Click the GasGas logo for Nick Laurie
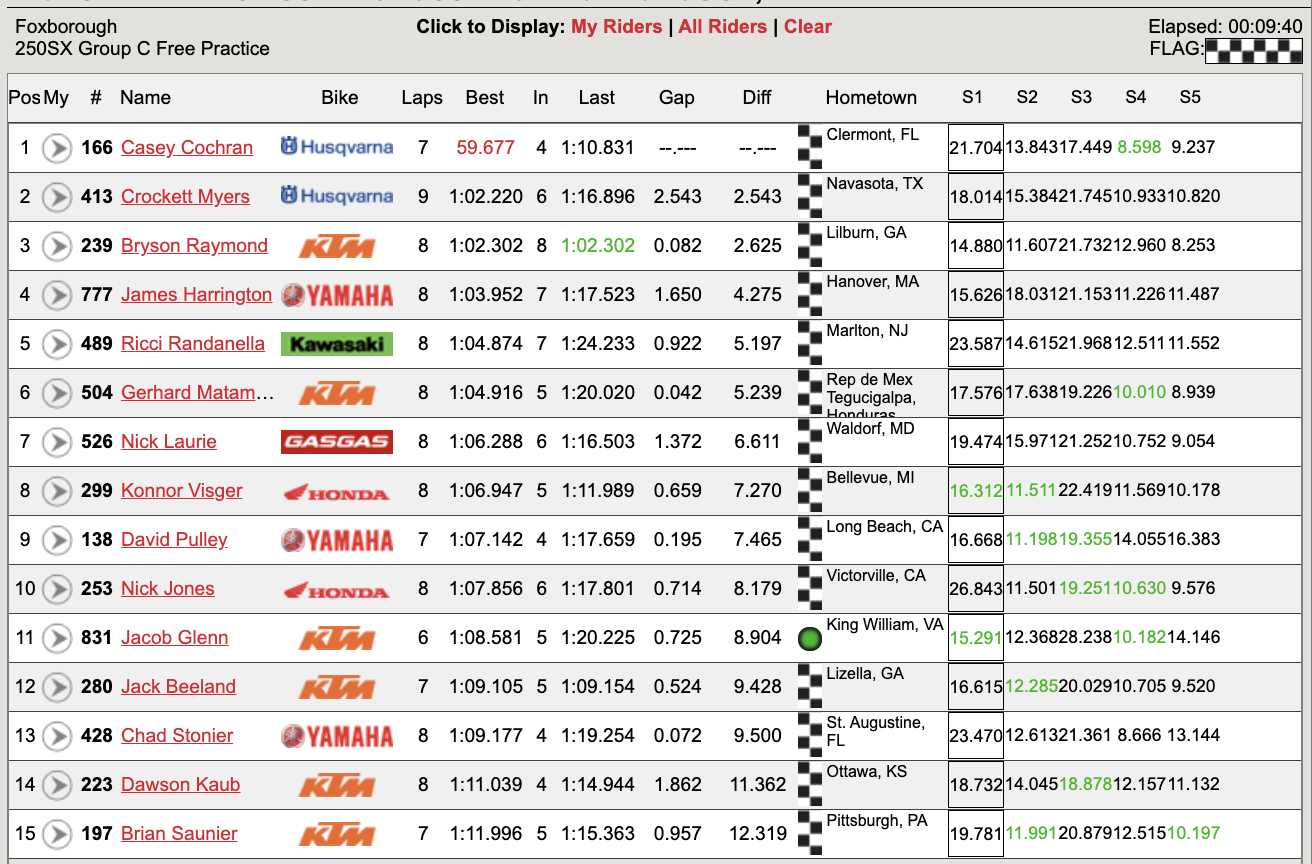The height and width of the screenshot is (864, 1312). click(337, 442)
